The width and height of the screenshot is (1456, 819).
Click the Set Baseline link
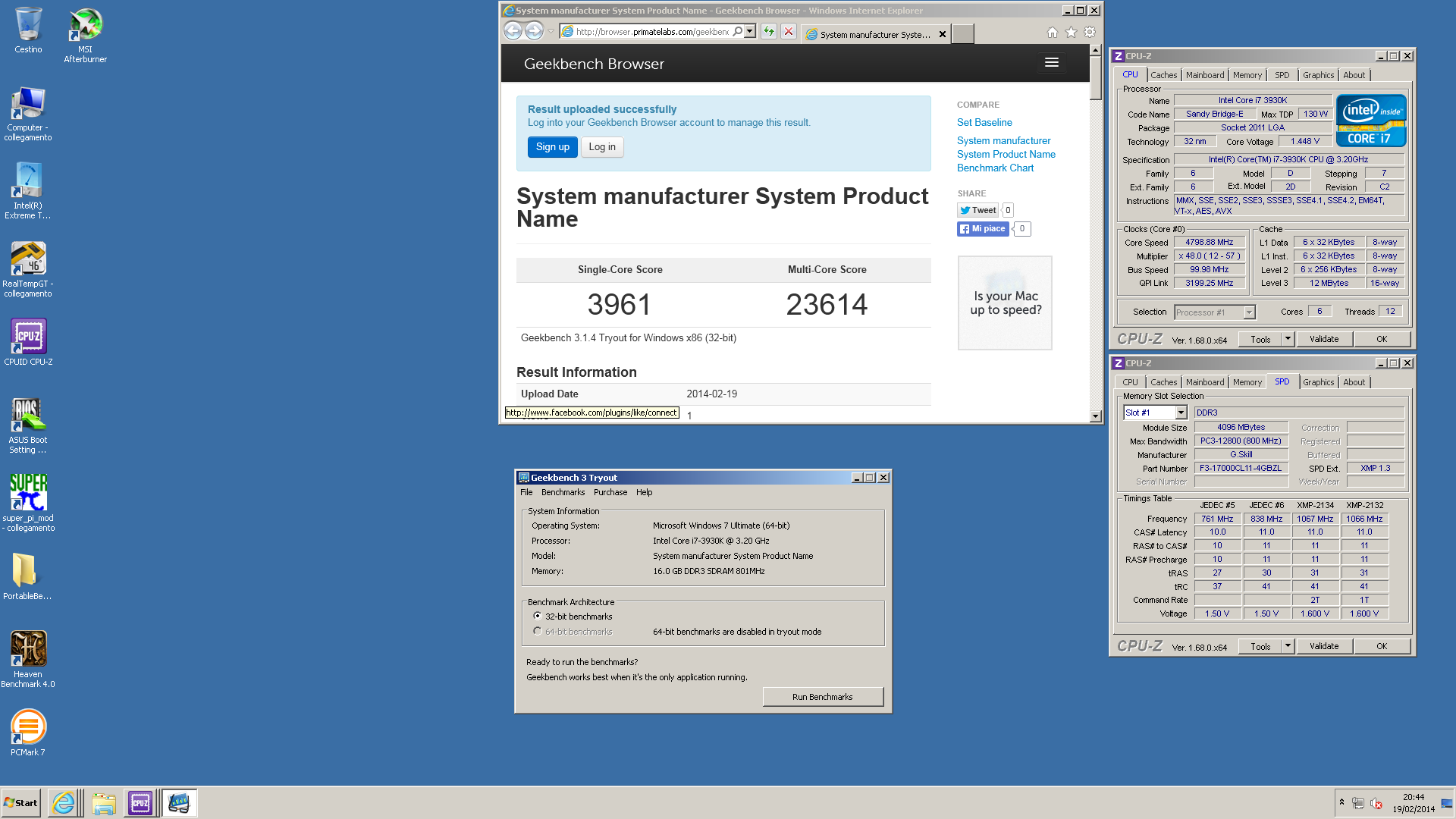click(x=984, y=122)
